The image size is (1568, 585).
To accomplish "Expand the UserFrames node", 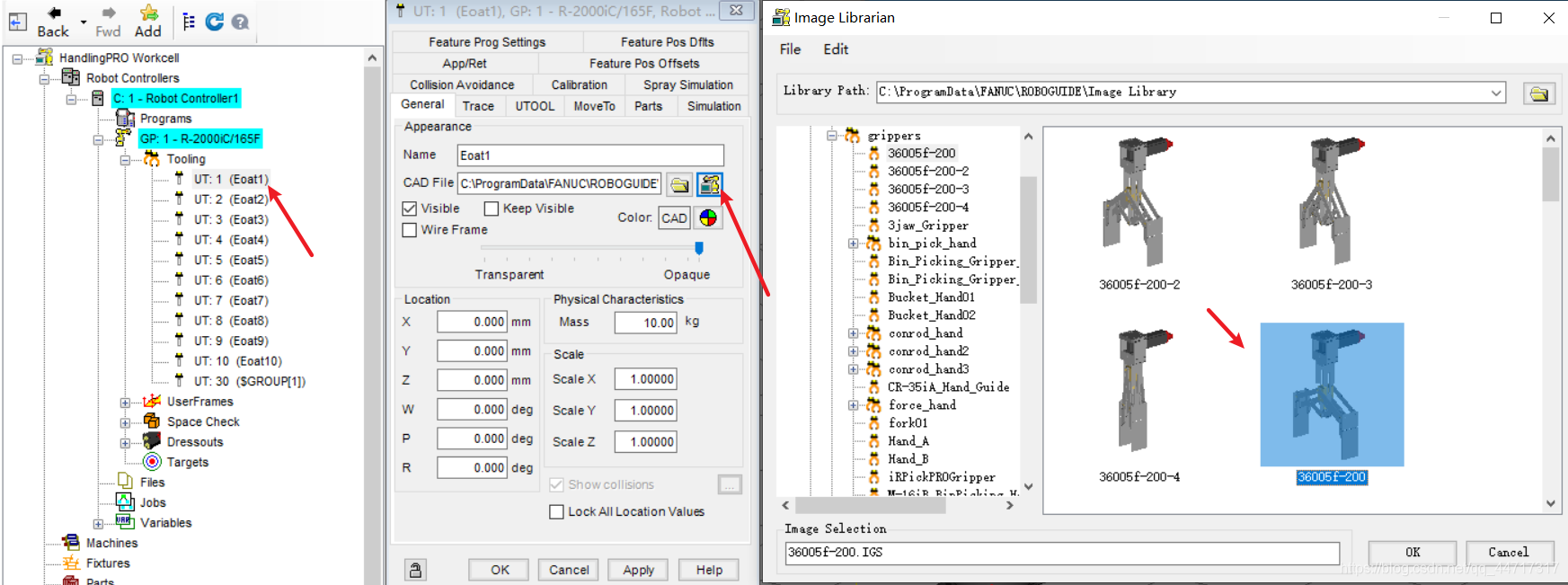I will pyautogui.click(x=125, y=402).
